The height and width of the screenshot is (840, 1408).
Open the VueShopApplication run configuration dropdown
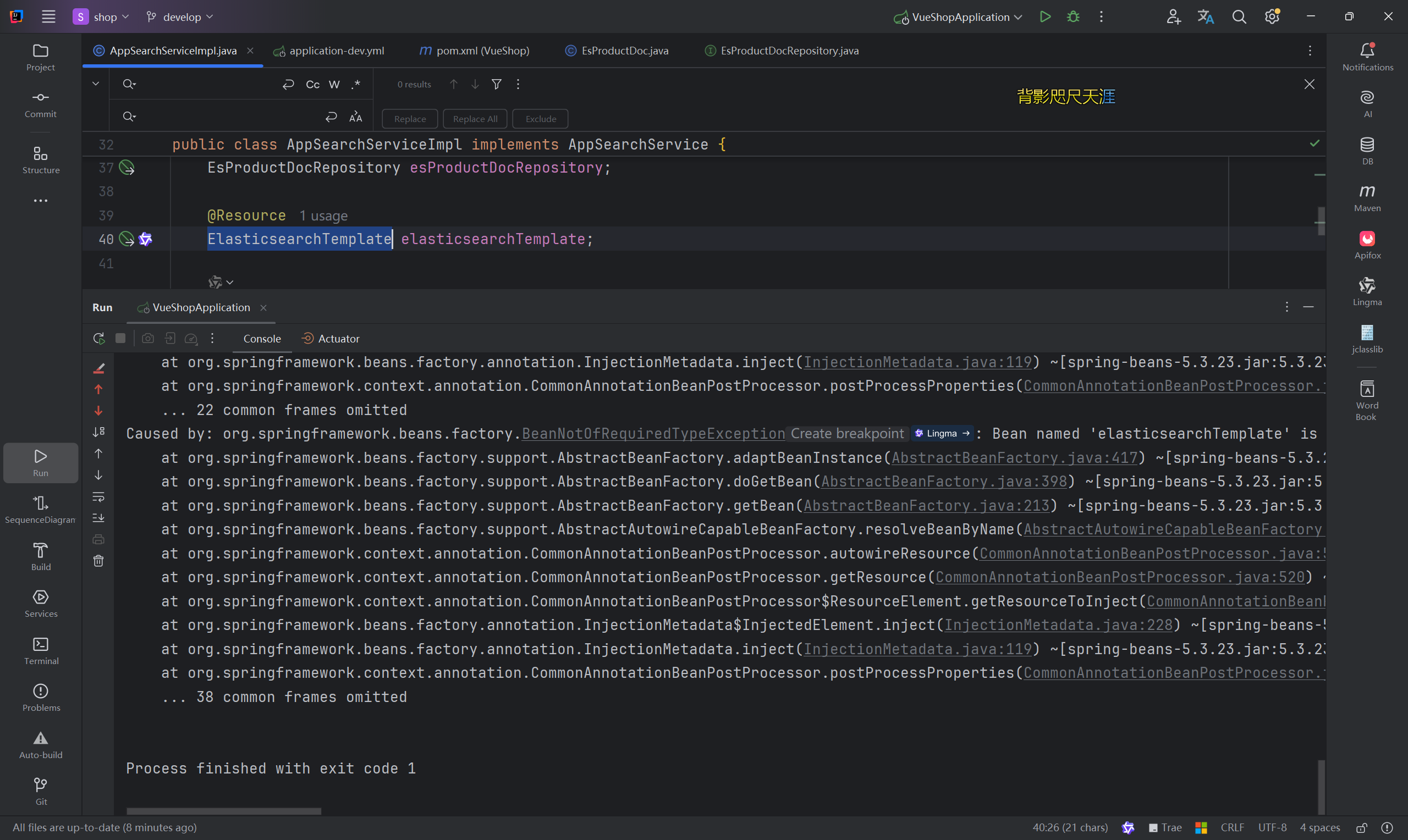coord(957,16)
